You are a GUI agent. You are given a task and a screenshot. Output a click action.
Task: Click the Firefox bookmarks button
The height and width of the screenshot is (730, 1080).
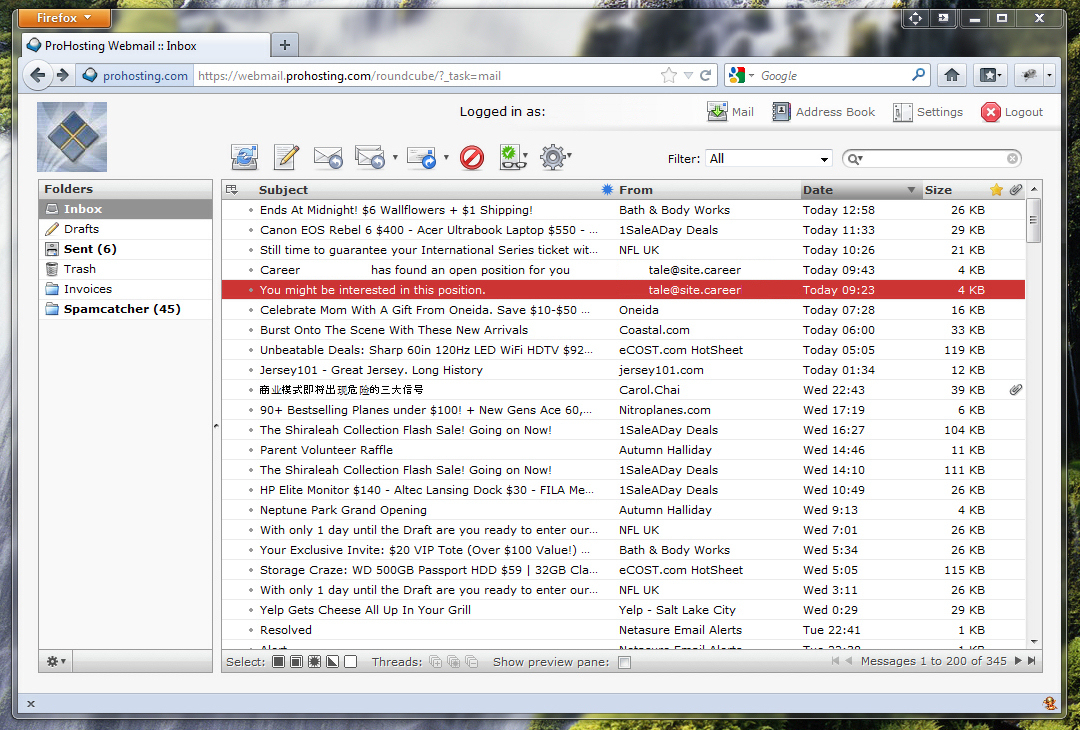pos(990,75)
